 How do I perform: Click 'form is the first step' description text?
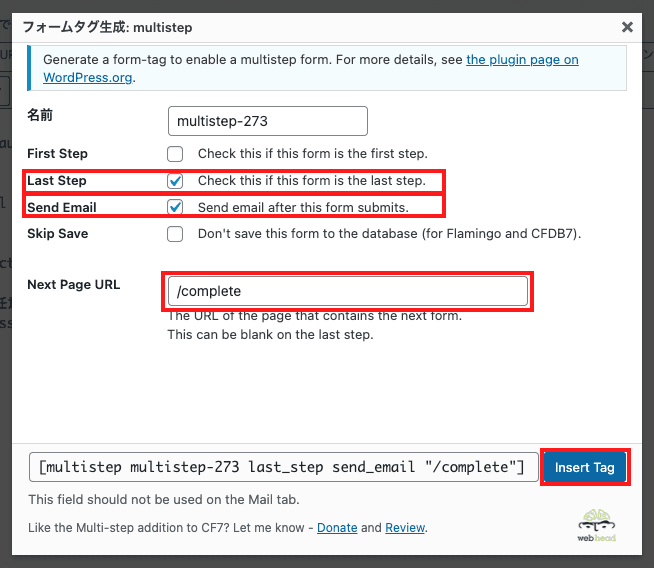click(312, 154)
